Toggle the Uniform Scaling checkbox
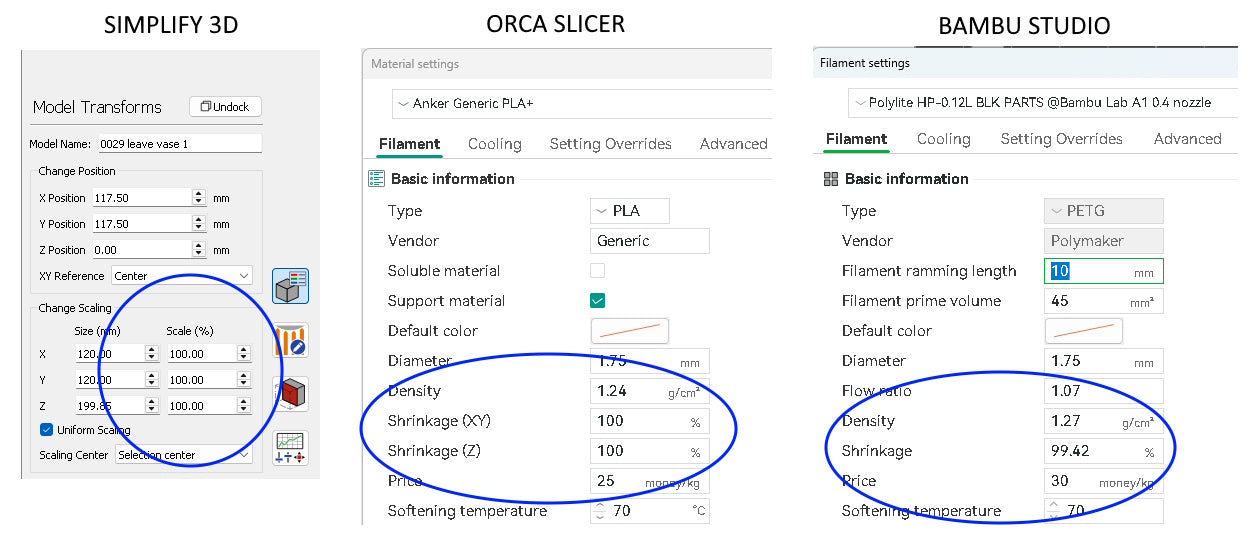This screenshot has width=1251, height=538. [46, 430]
